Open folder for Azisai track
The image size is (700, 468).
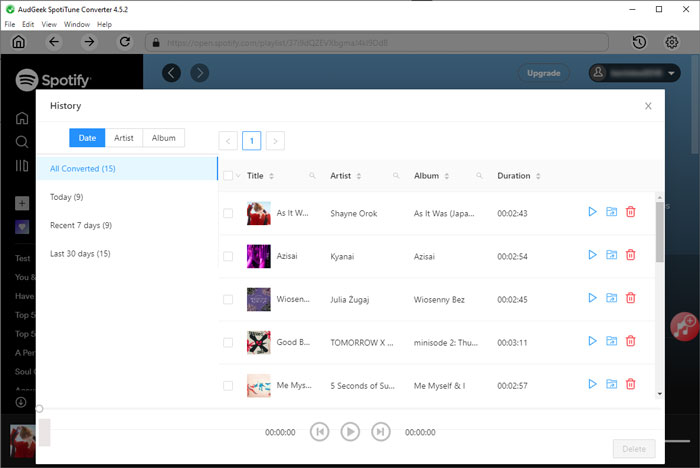611,255
